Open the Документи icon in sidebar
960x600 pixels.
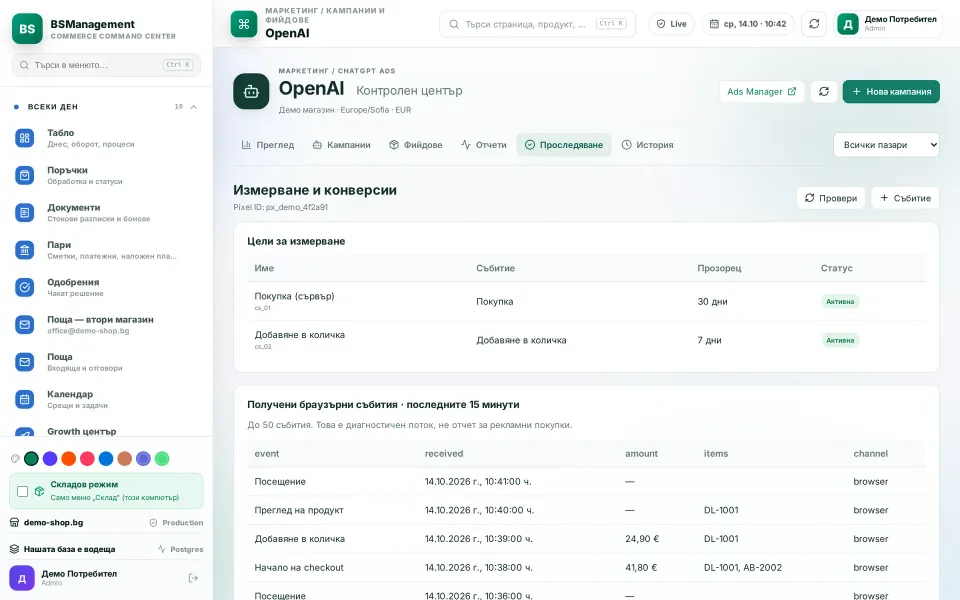(24, 213)
